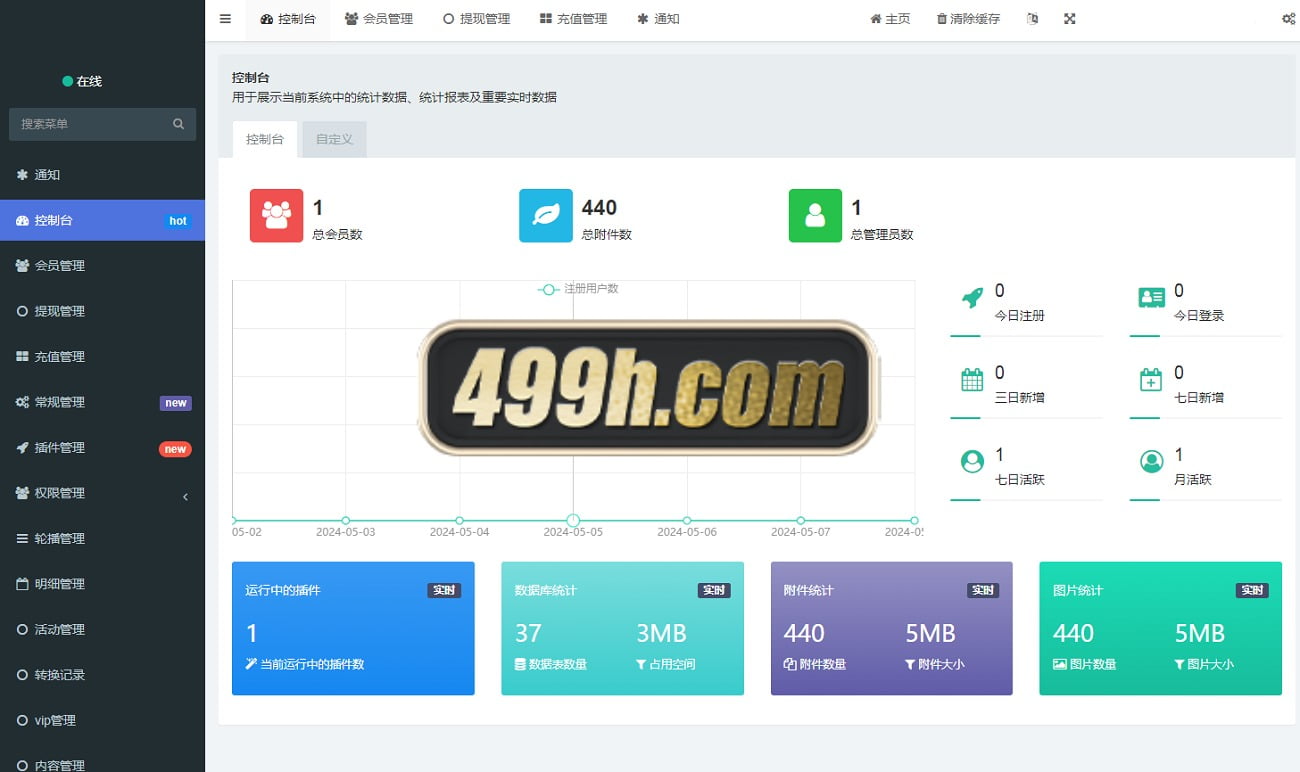Image resolution: width=1300 pixels, height=772 pixels.
Task: Click the 2024-05-05 chart data point
Action: [573, 520]
